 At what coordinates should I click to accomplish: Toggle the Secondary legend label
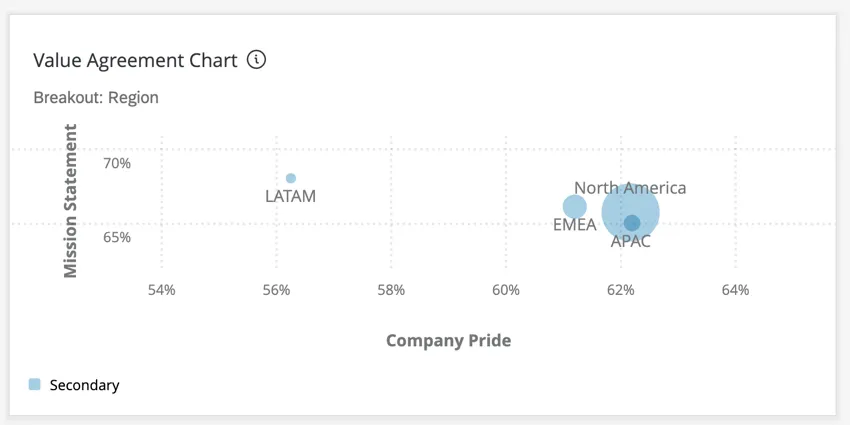coord(84,385)
